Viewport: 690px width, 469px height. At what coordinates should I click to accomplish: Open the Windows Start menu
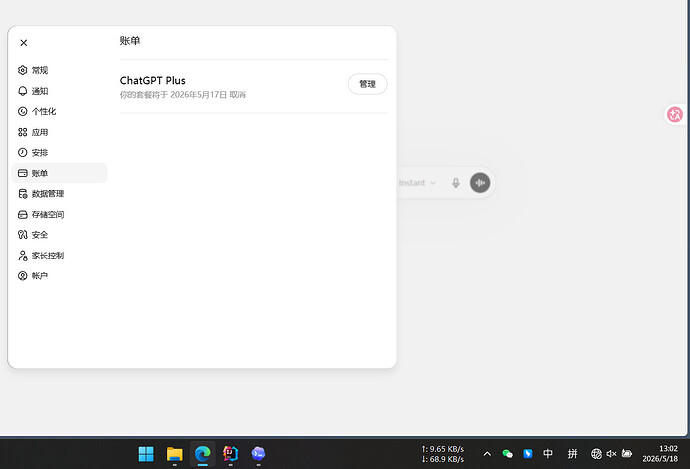[x=146, y=454]
